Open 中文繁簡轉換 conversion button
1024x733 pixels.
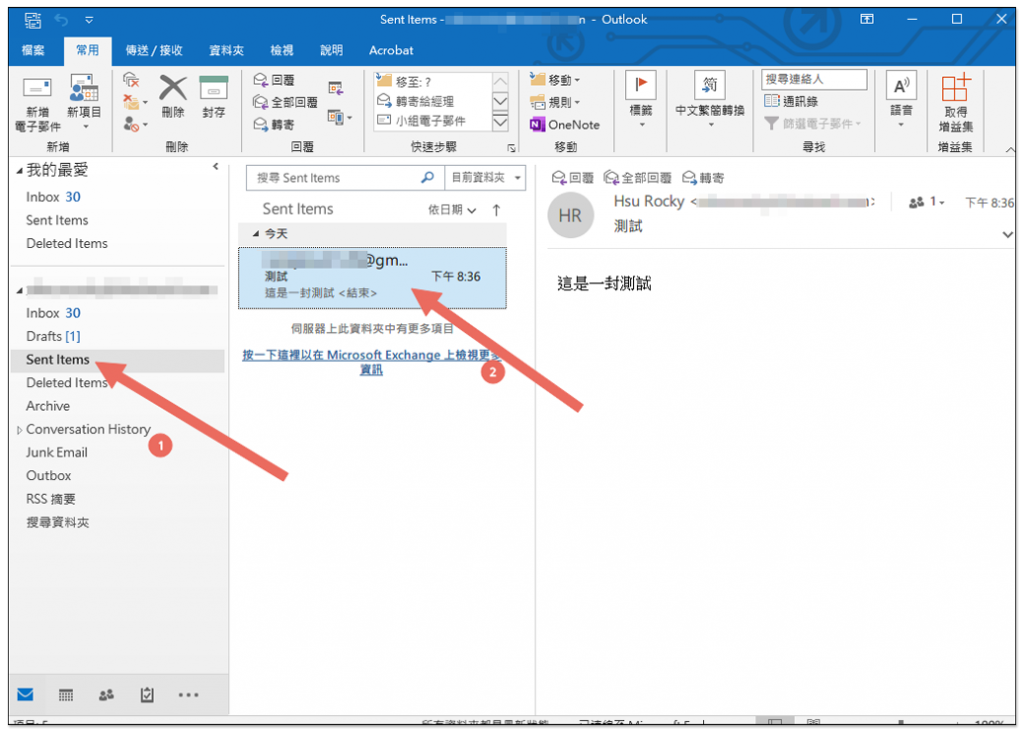pyautogui.click(x=710, y=100)
